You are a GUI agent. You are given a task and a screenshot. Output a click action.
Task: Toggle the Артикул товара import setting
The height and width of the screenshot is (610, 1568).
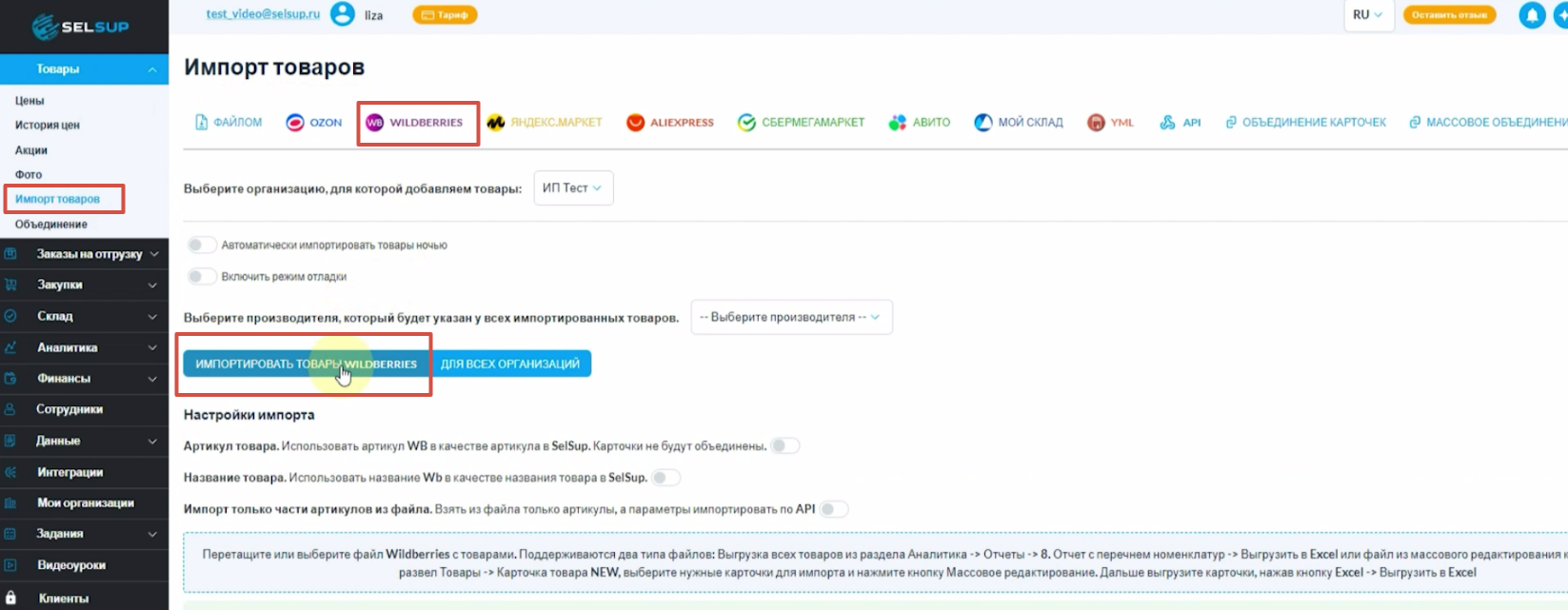(x=785, y=445)
